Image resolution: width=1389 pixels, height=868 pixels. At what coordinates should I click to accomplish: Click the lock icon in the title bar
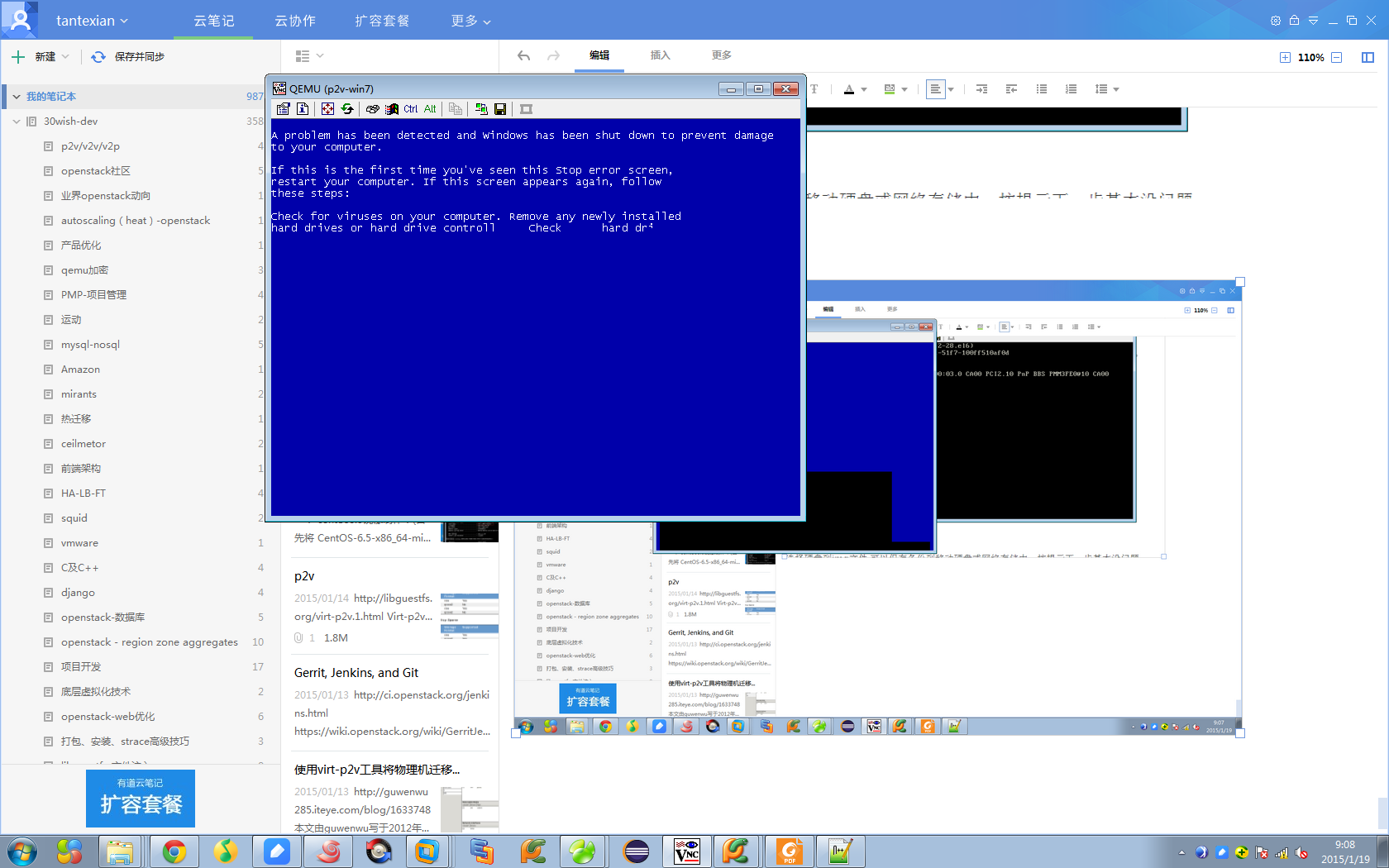coord(1294,21)
